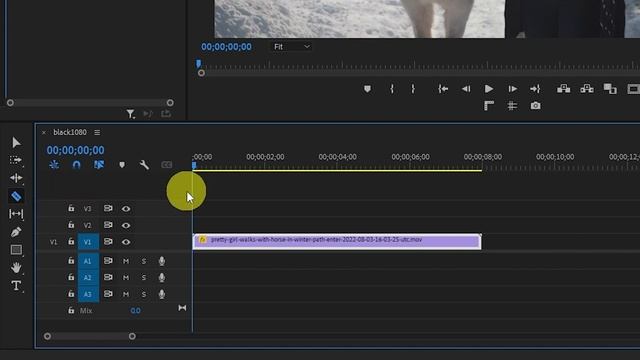Image resolution: width=640 pixels, height=360 pixels.
Task: Select the Selection tool arrow
Action: tap(16, 142)
